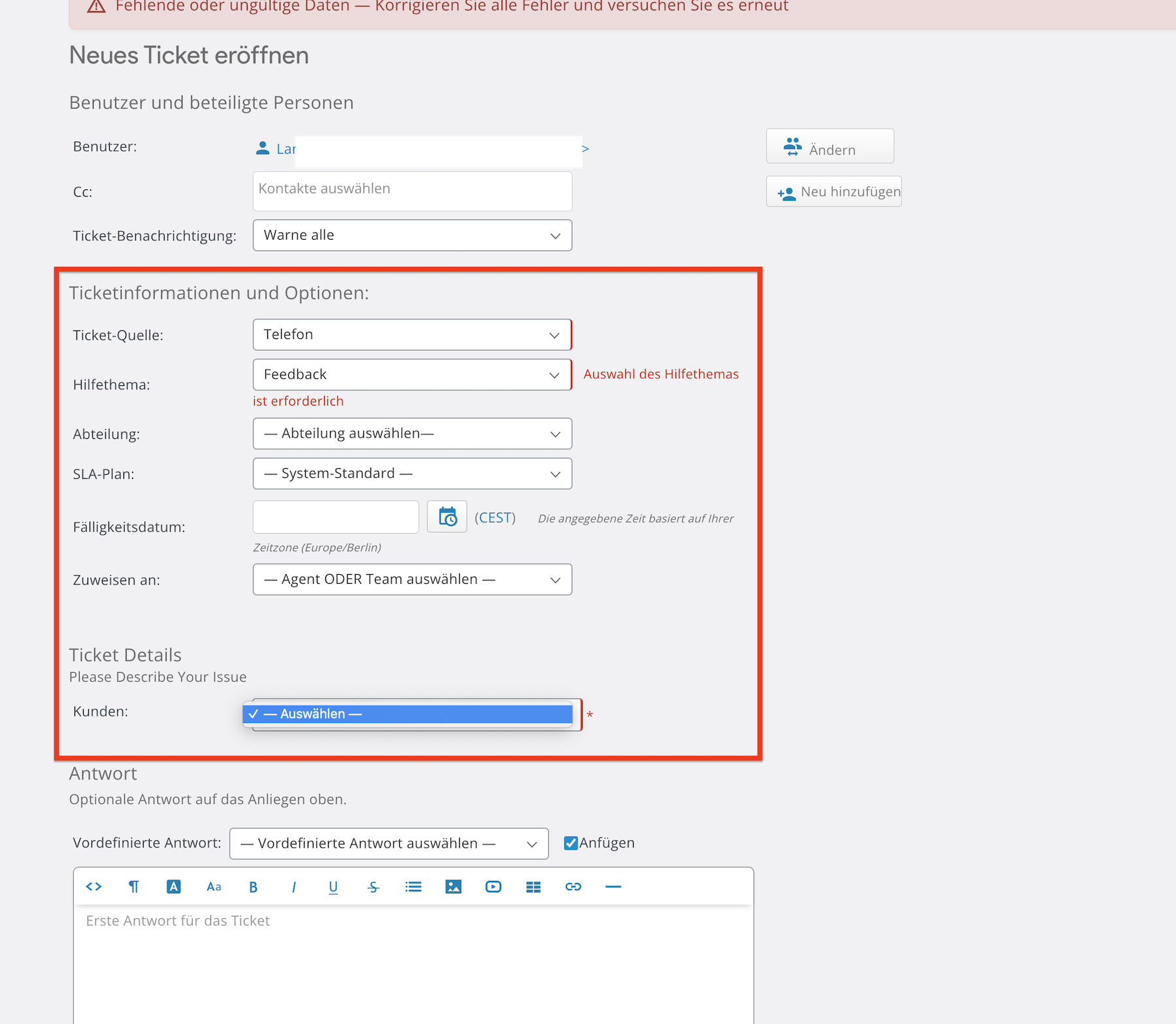This screenshot has width=1176, height=1024.
Task: Open text color picker in editor toolbar
Action: (174, 886)
